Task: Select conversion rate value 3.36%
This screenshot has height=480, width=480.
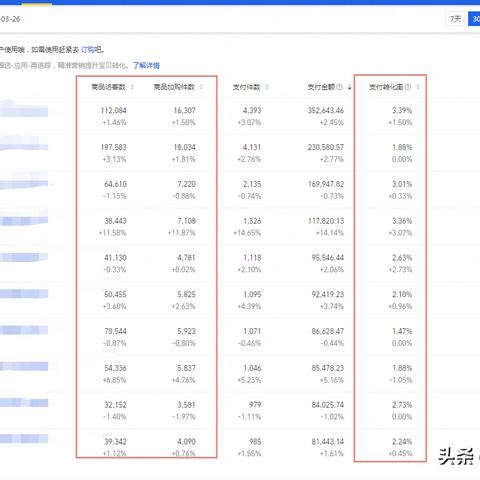Action: coord(402,221)
